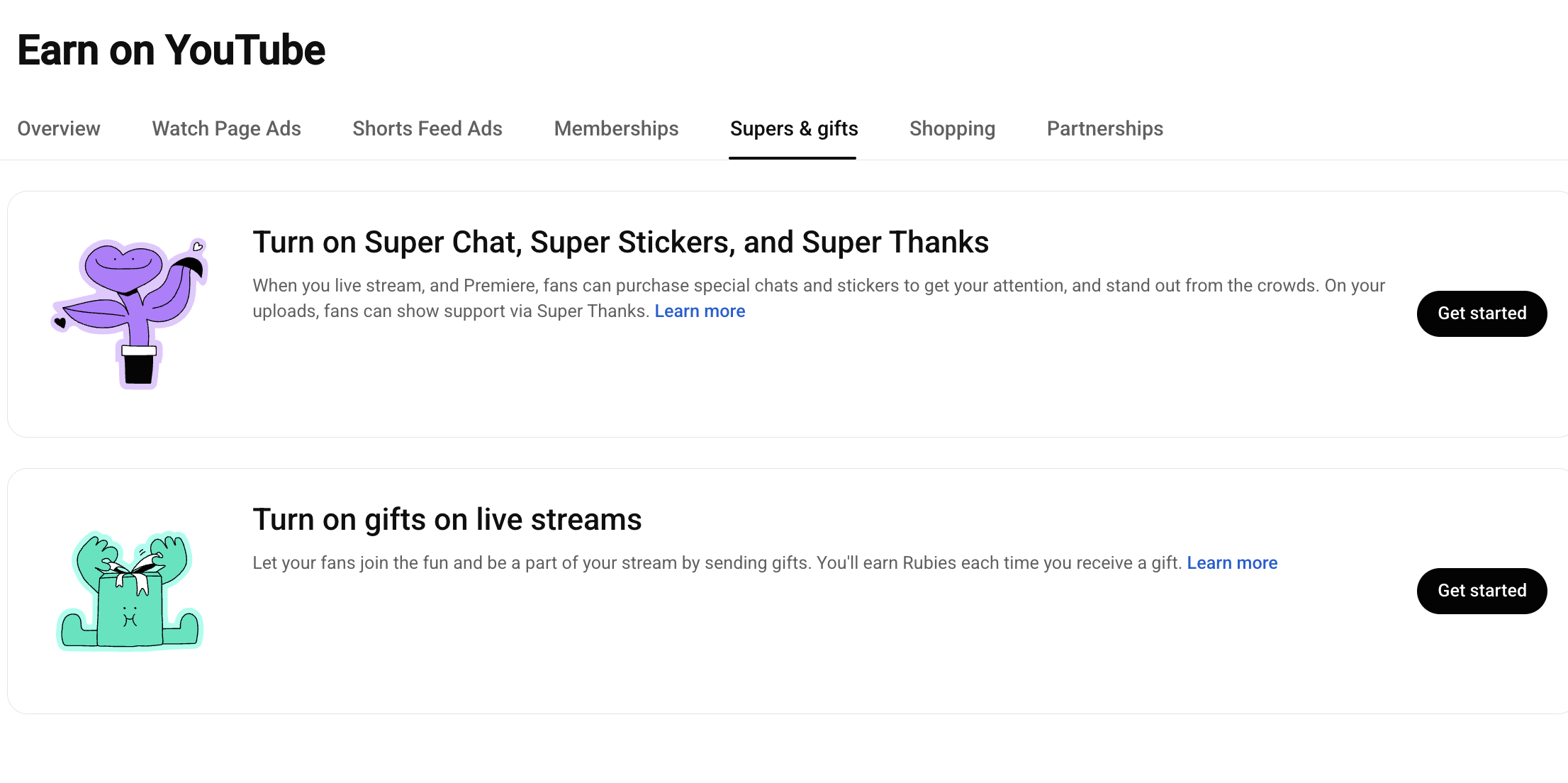Click Get started for Super Chat
The image size is (1568, 783).
(x=1482, y=313)
